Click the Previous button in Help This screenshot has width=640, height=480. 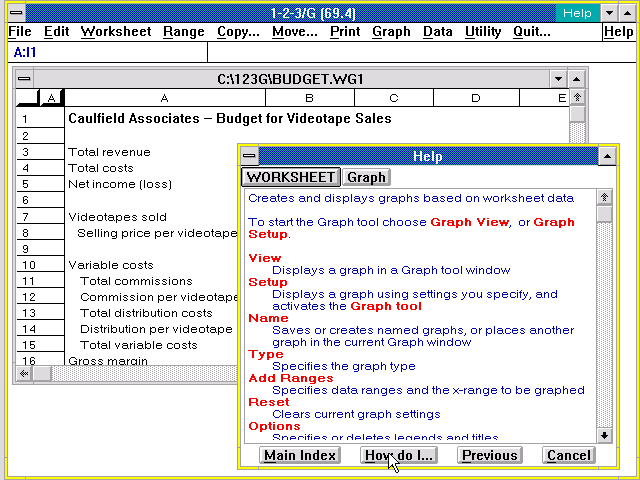490,455
